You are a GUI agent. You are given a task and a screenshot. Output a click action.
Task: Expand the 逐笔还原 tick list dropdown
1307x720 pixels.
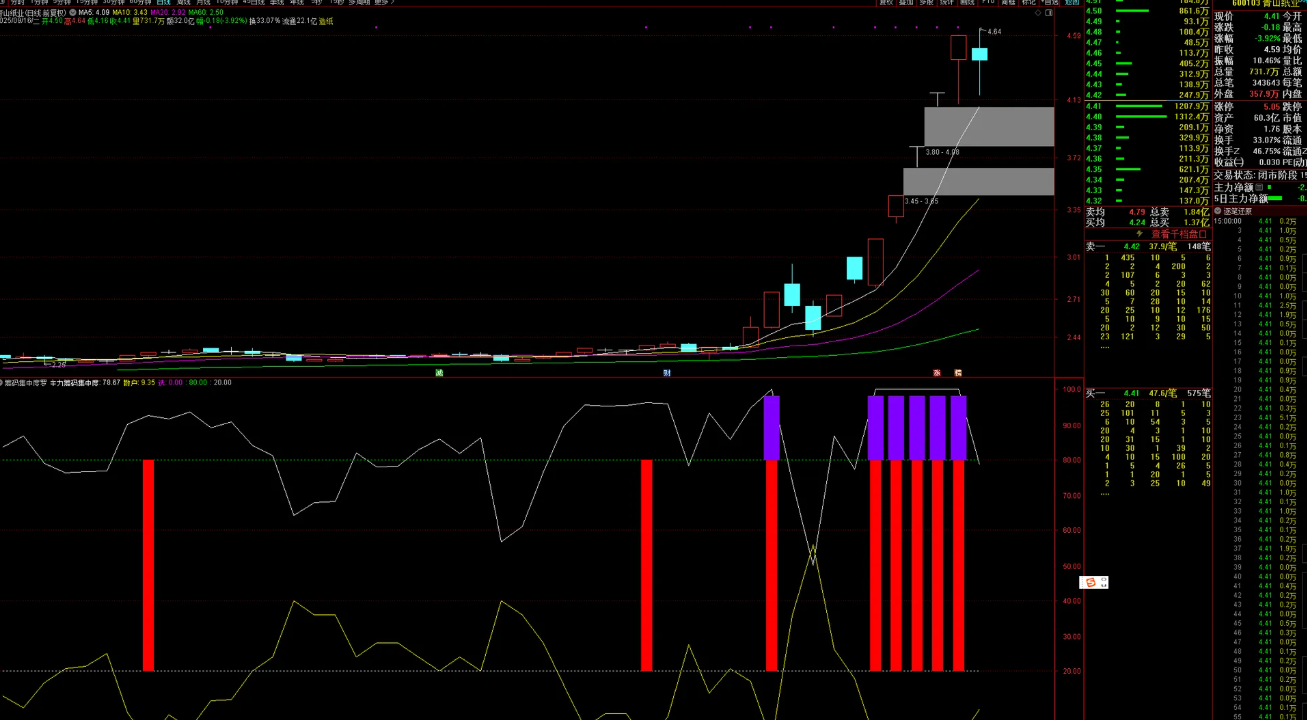tap(1218, 211)
